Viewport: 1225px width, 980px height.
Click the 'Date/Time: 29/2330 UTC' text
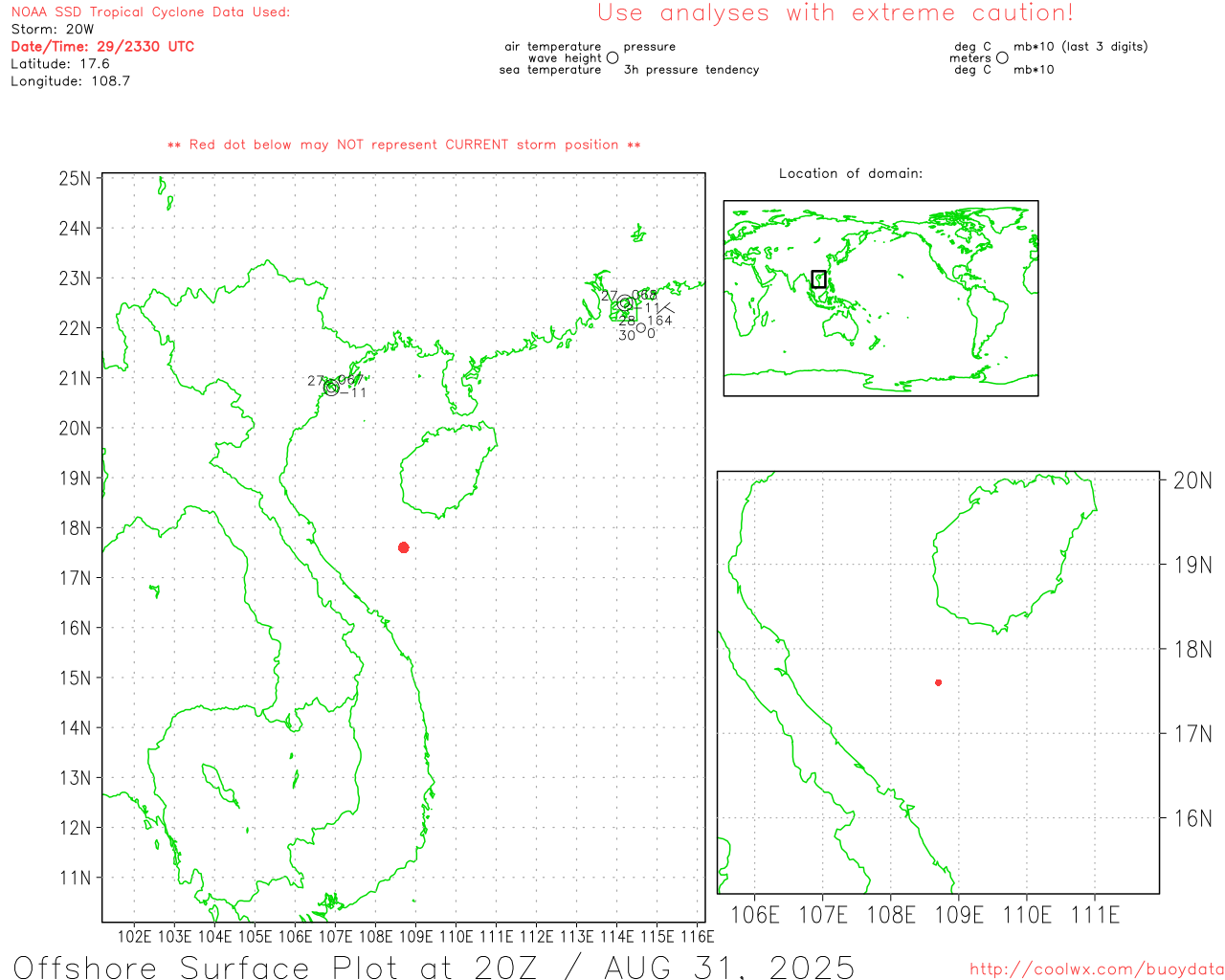pyautogui.click(x=102, y=47)
